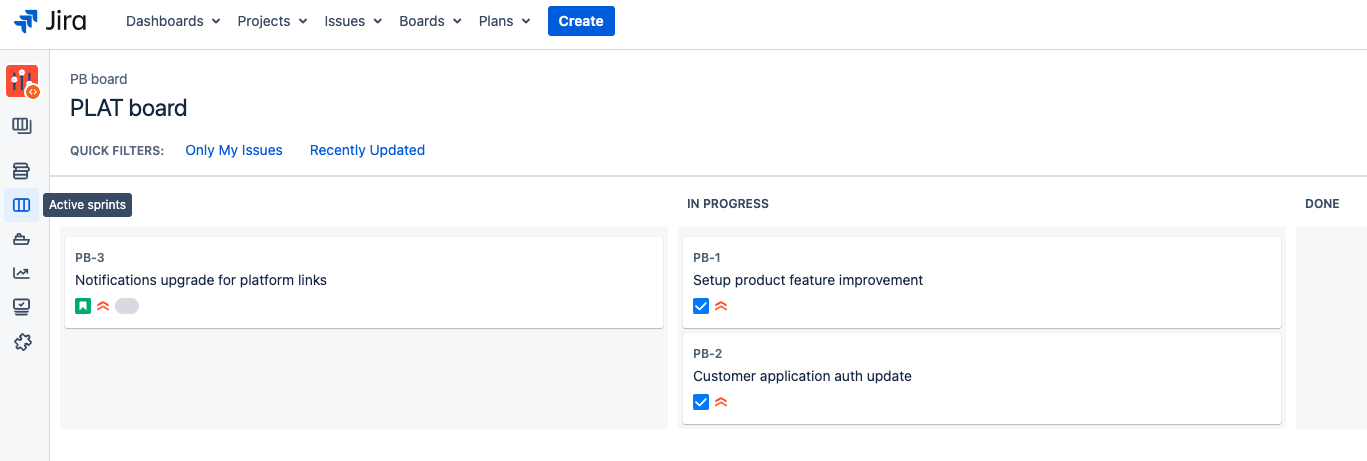The height and width of the screenshot is (461, 1367).
Task: Click the green story type icon on PB-3
Action: point(83,306)
